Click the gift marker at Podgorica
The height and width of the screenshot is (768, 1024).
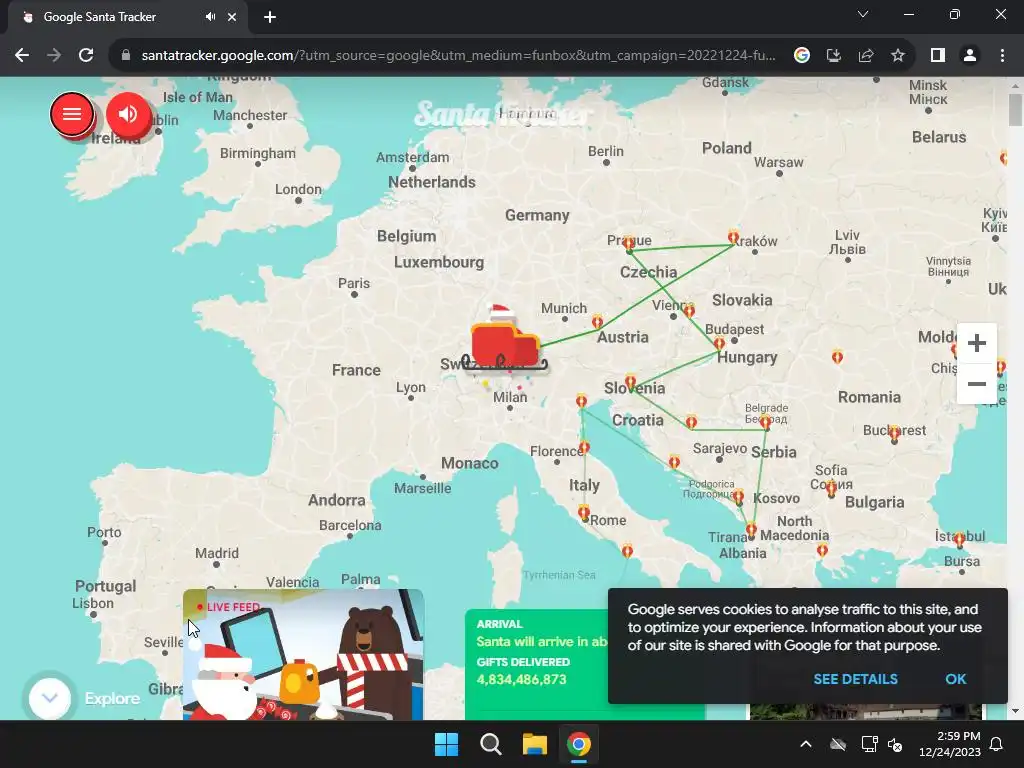pyautogui.click(x=738, y=496)
